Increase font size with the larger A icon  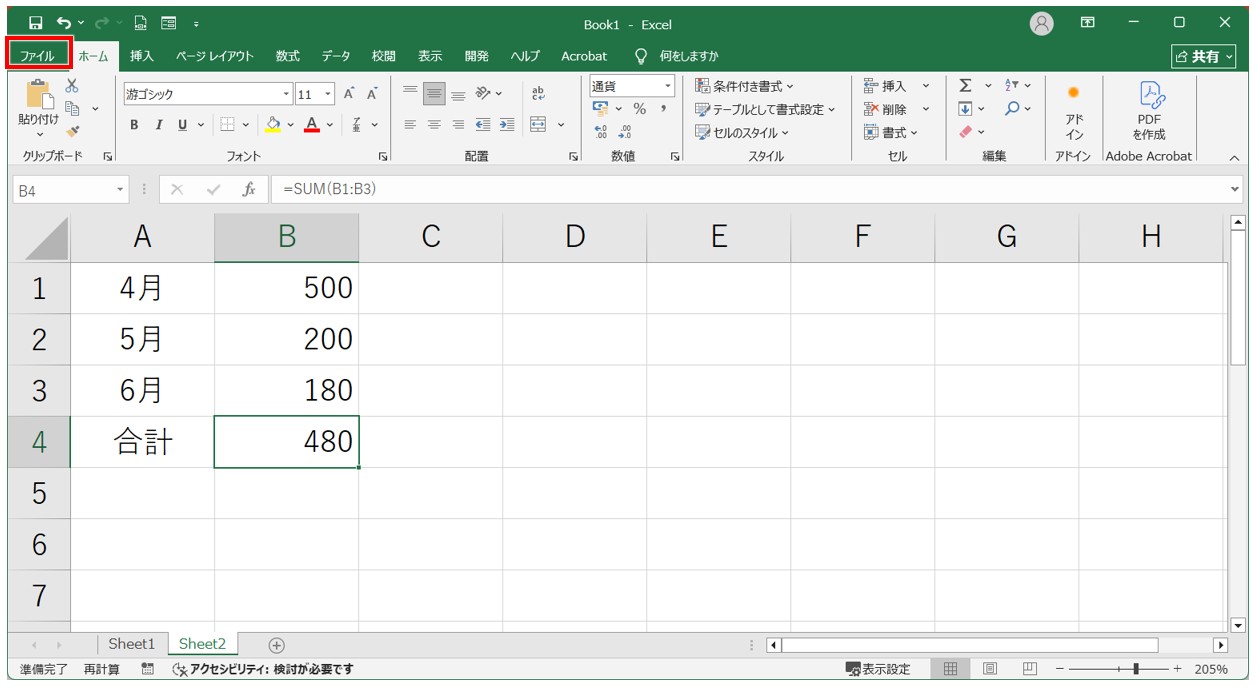coord(349,94)
